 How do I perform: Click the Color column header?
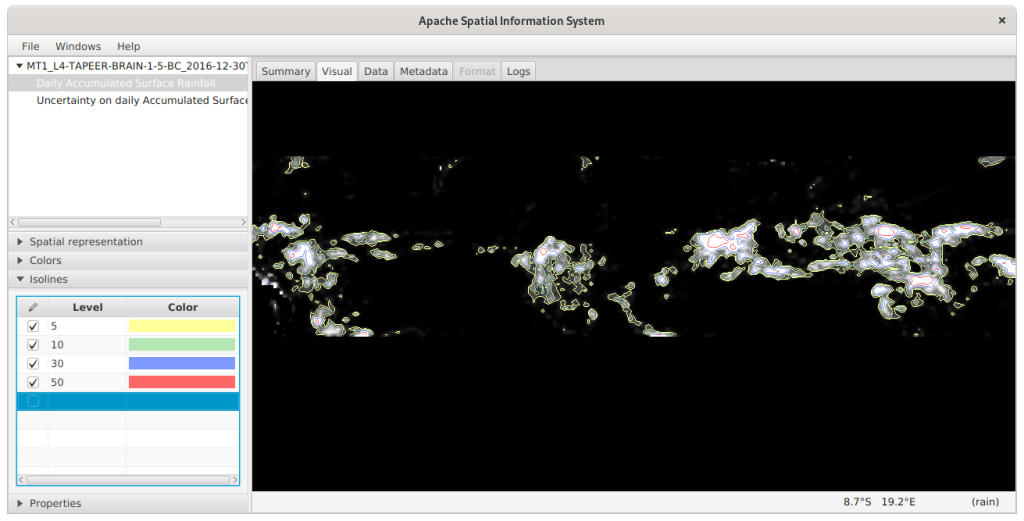pos(183,307)
